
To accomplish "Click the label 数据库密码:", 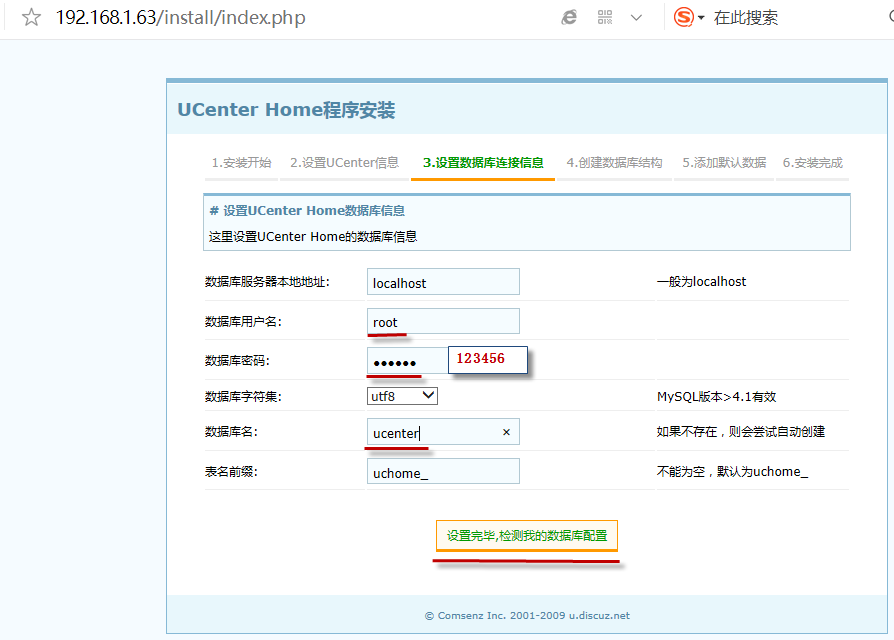I will coord(237,361).
